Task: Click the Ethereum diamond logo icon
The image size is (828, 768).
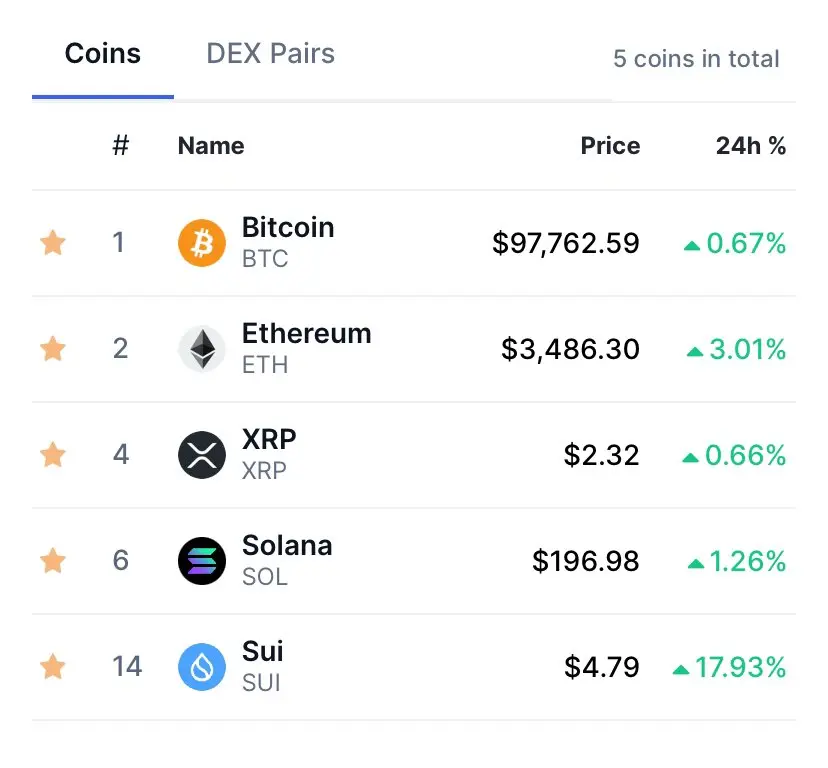Action: 202,349
